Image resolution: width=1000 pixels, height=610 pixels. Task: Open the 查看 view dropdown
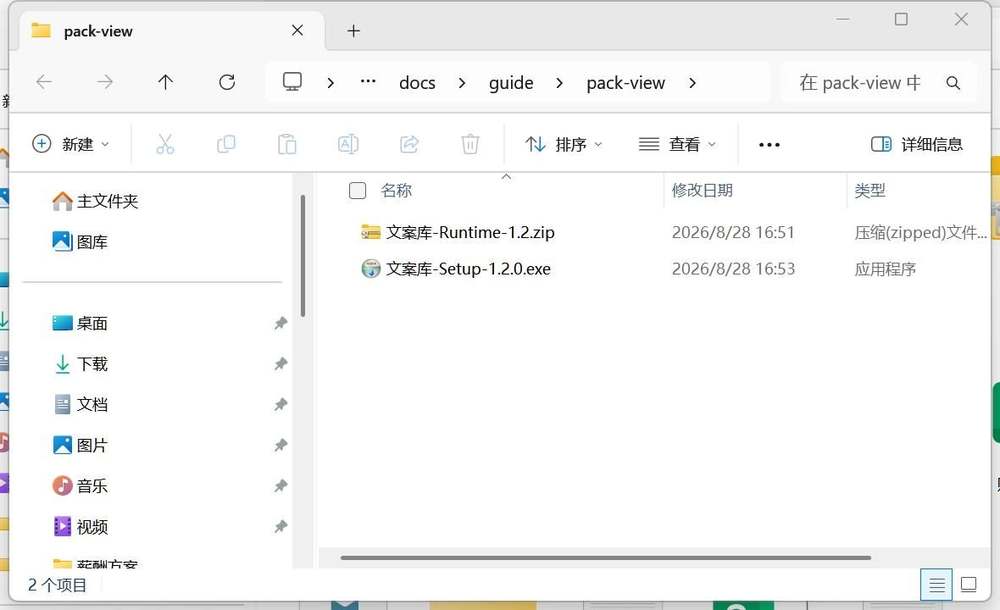click(677, 144)
